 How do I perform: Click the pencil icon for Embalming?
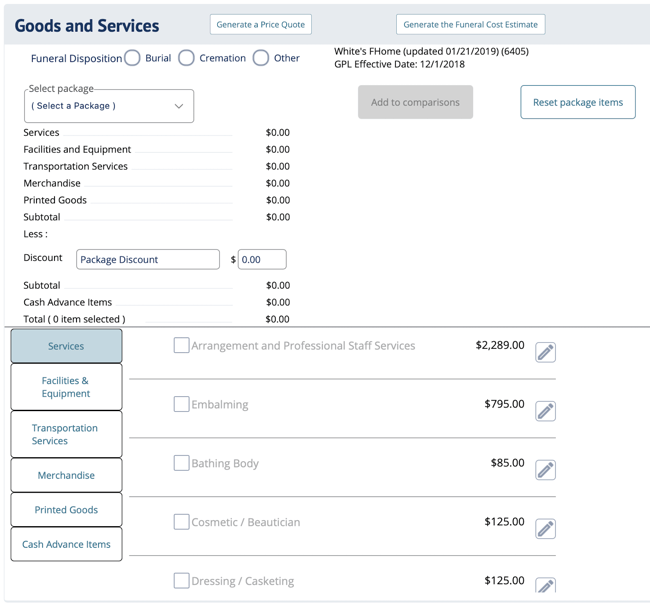tap(545, 411)
